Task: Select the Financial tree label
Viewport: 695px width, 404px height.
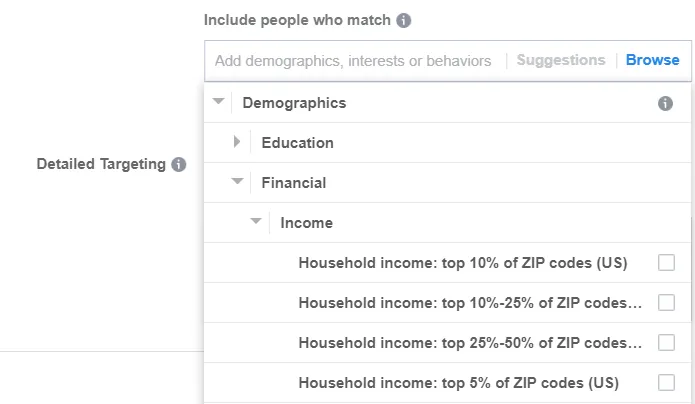Action: [x=294, y=183]
